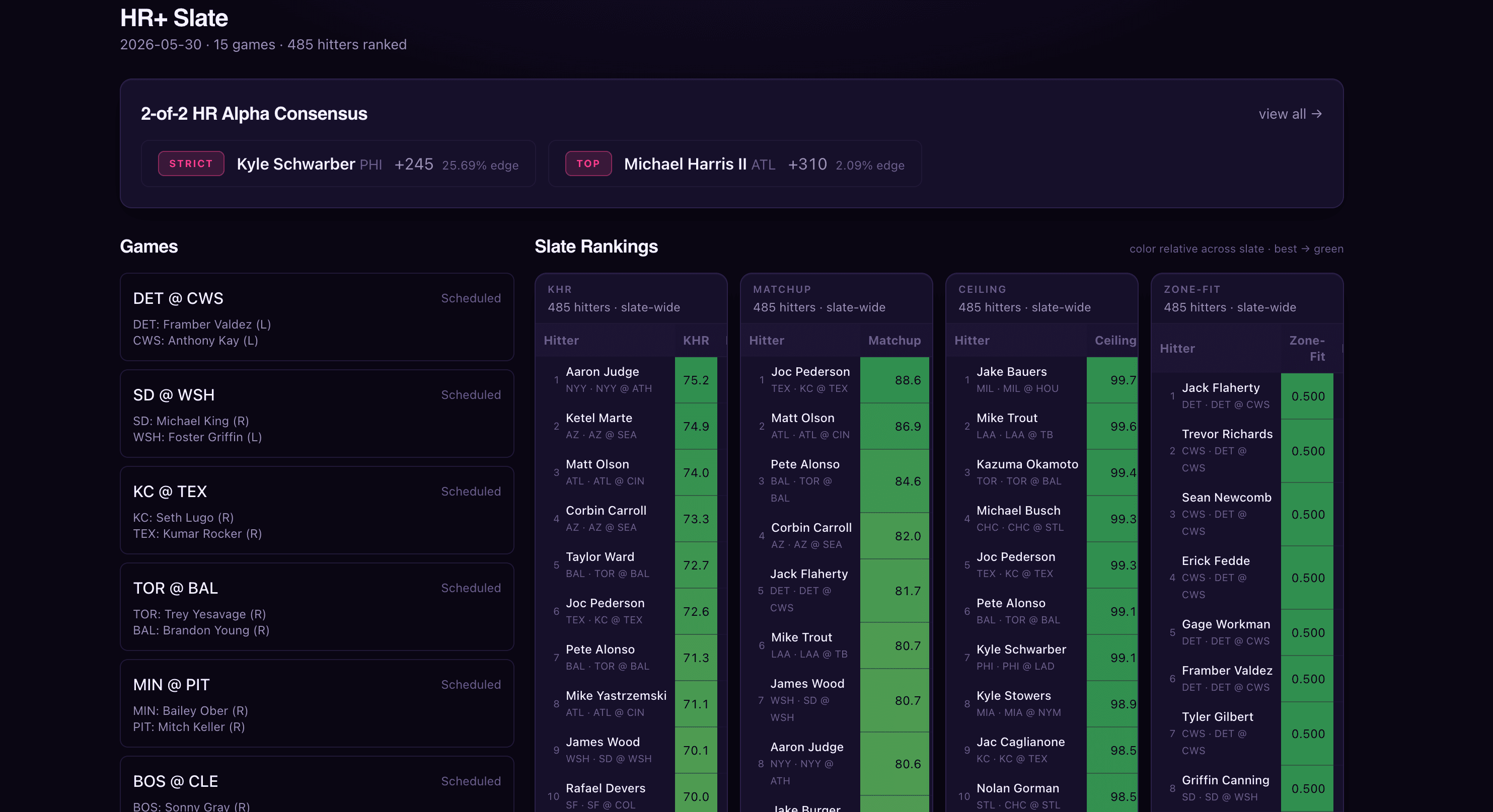Click the 75.2 KHR score cell

(696, 380)
